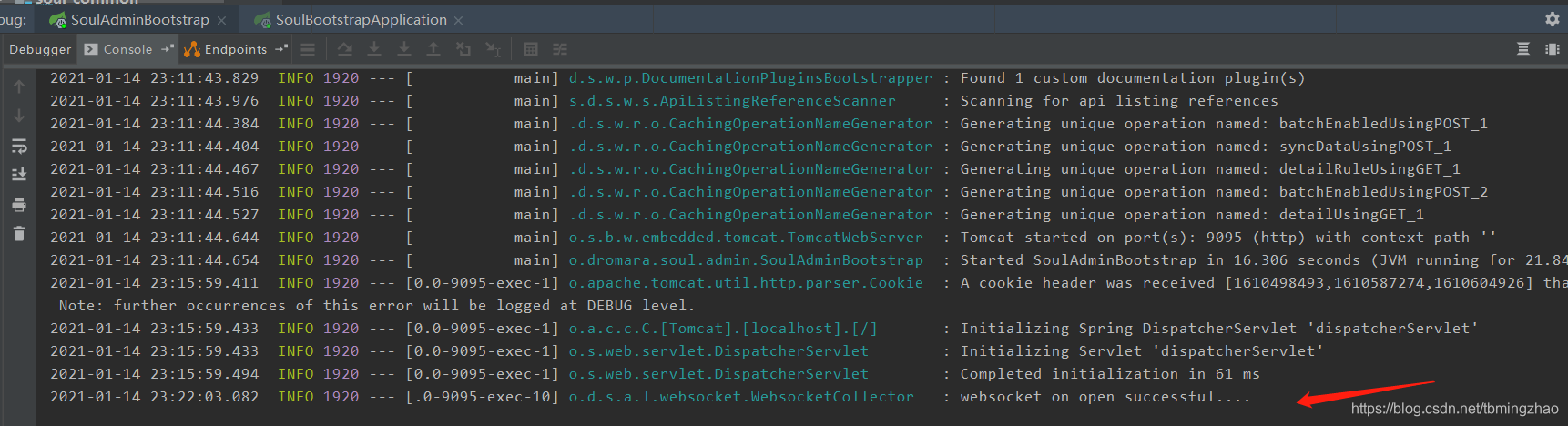Click the Step Into debug icon
Screen dimensions: 1568x426
(374, 49)
